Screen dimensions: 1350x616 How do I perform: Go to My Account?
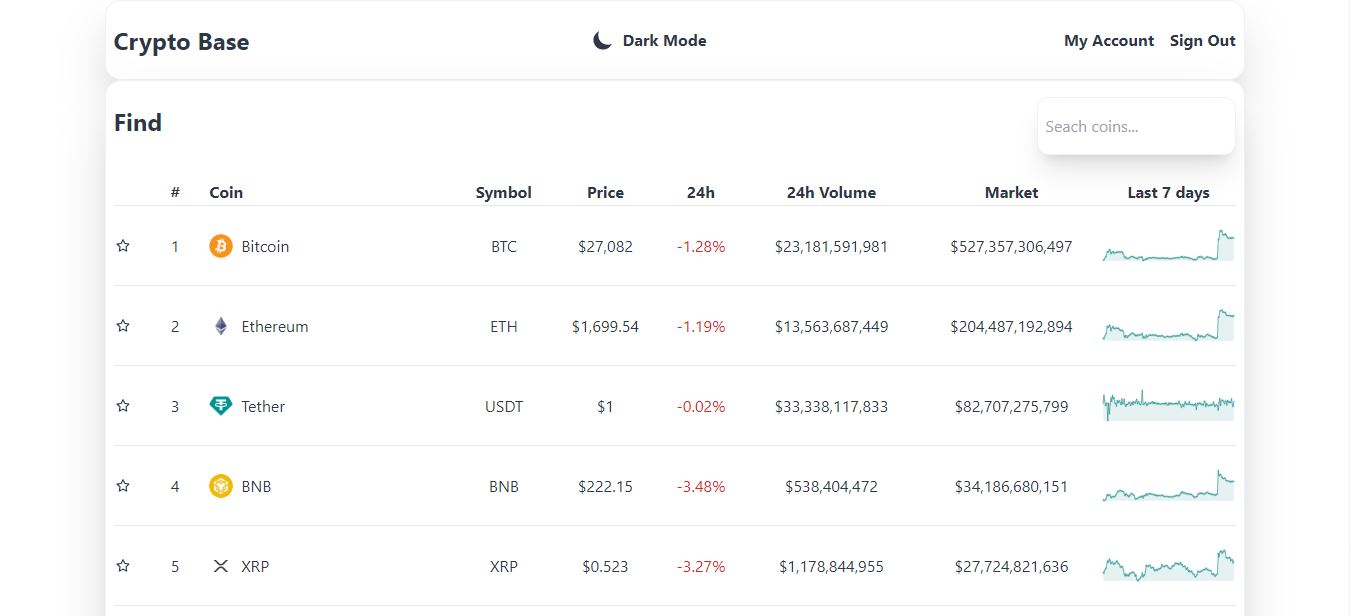1109,41
